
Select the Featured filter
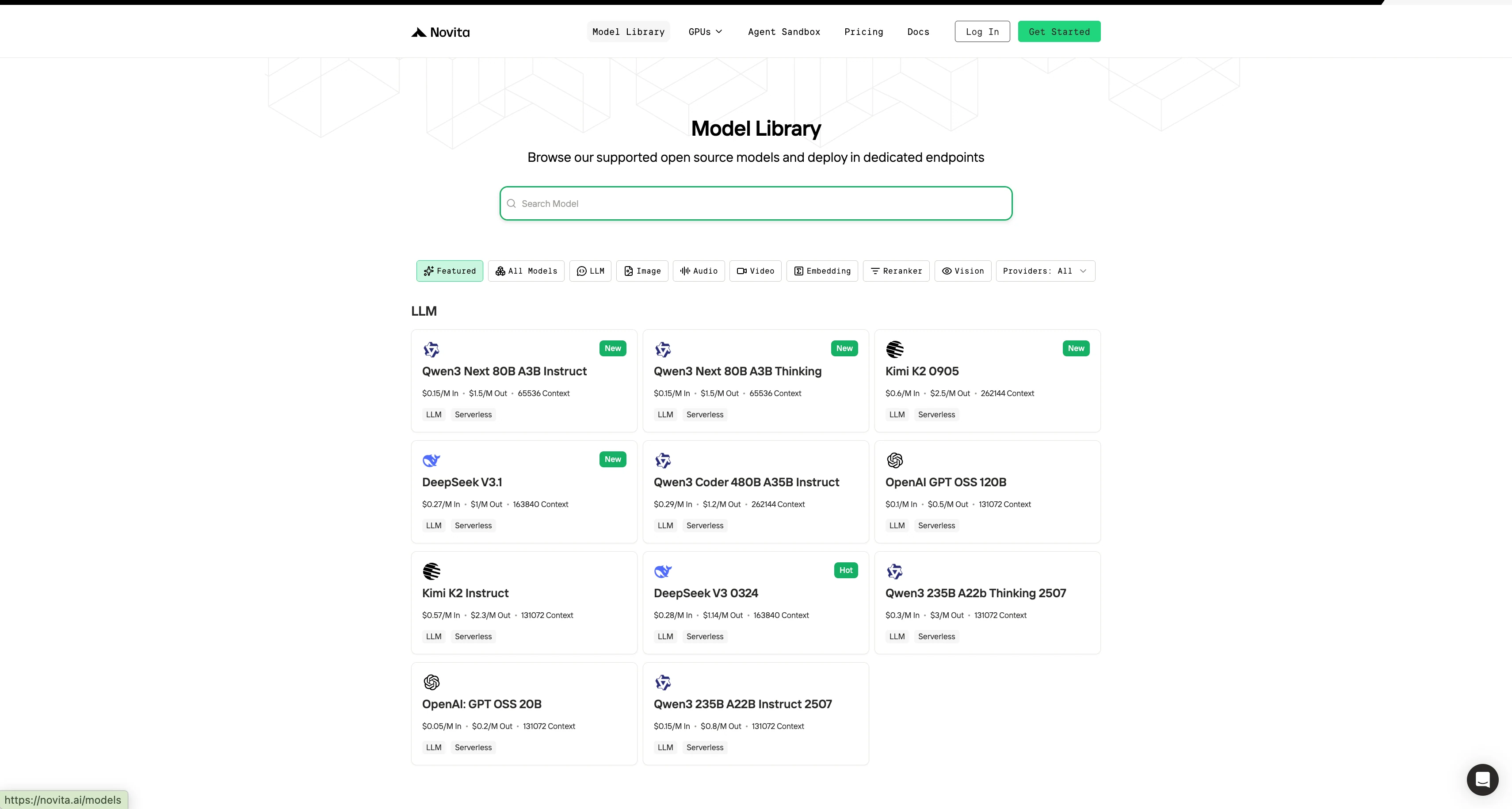coord(450,271)
